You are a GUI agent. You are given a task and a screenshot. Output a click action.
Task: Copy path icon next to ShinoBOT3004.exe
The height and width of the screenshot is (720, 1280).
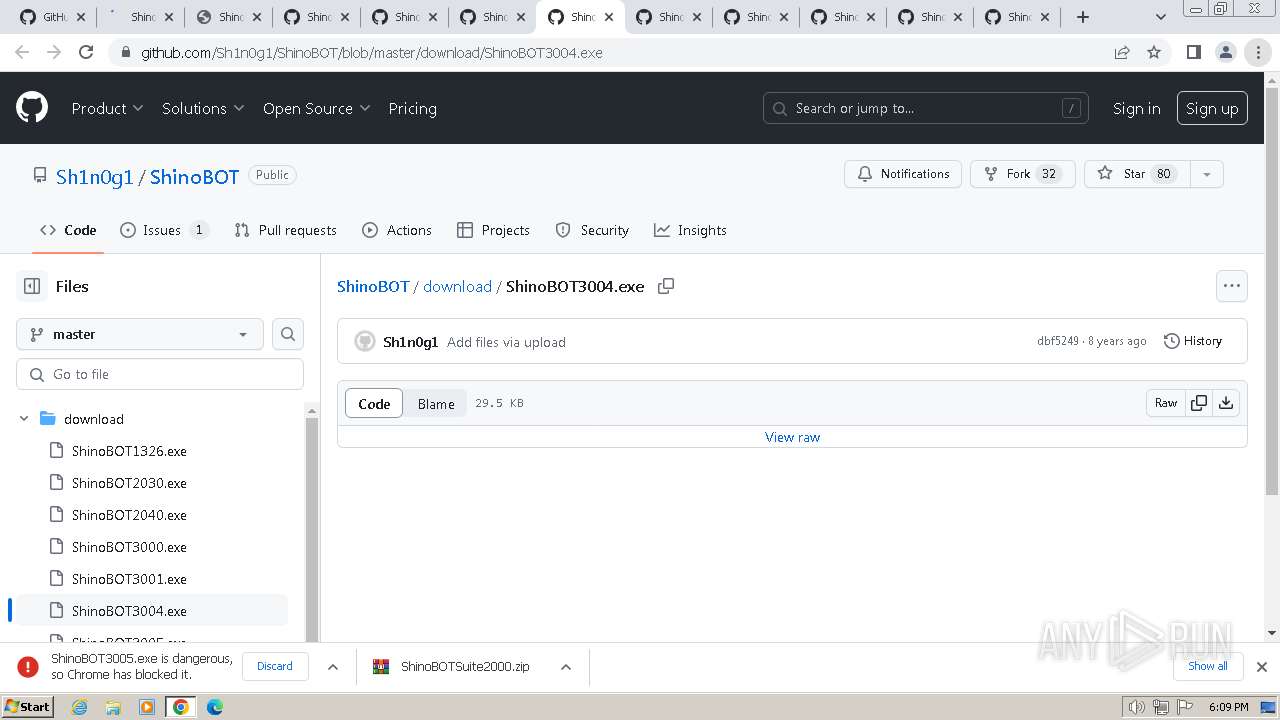coord(666,286)
